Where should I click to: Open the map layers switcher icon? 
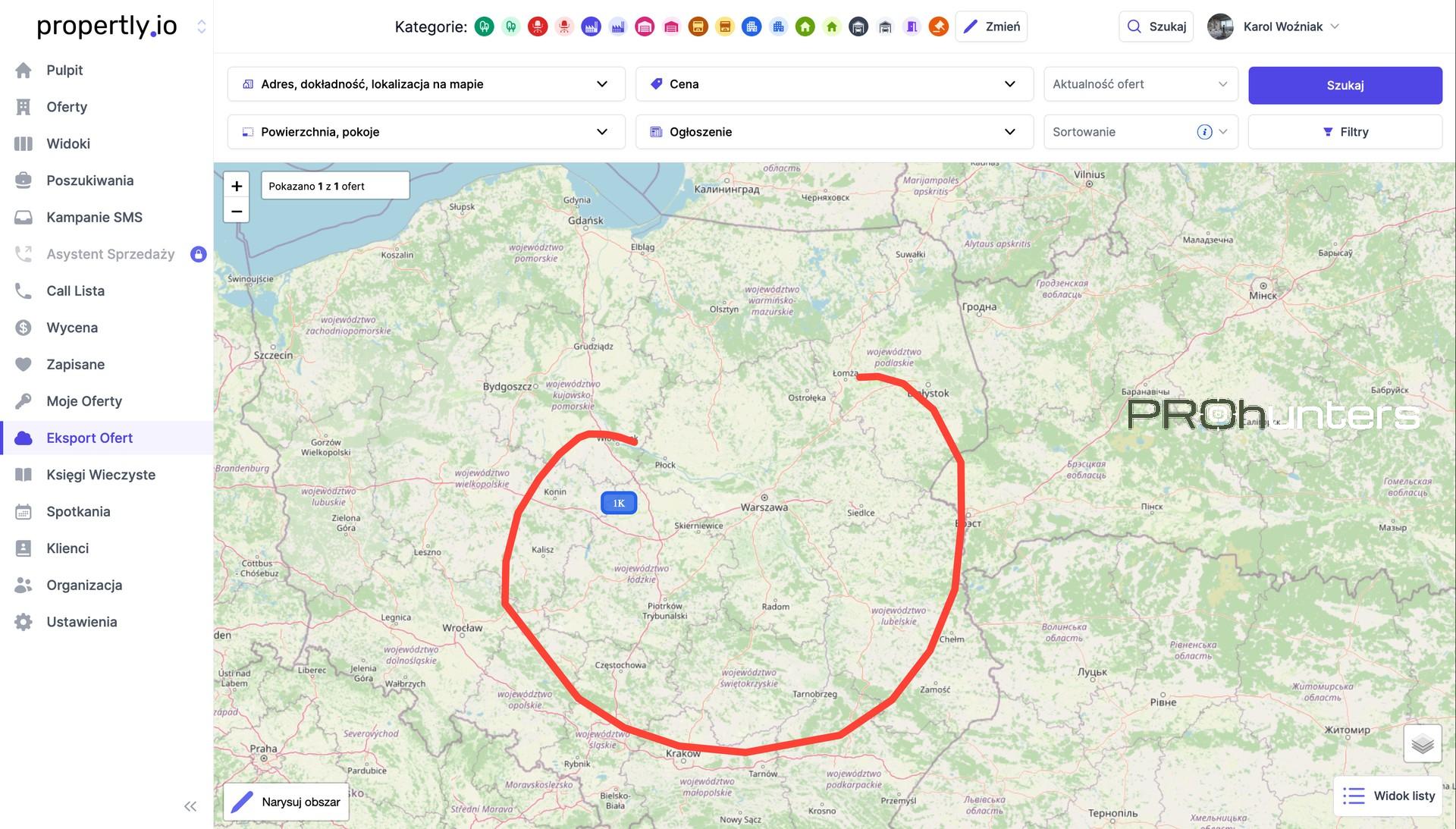click(x=1422, y=743)
